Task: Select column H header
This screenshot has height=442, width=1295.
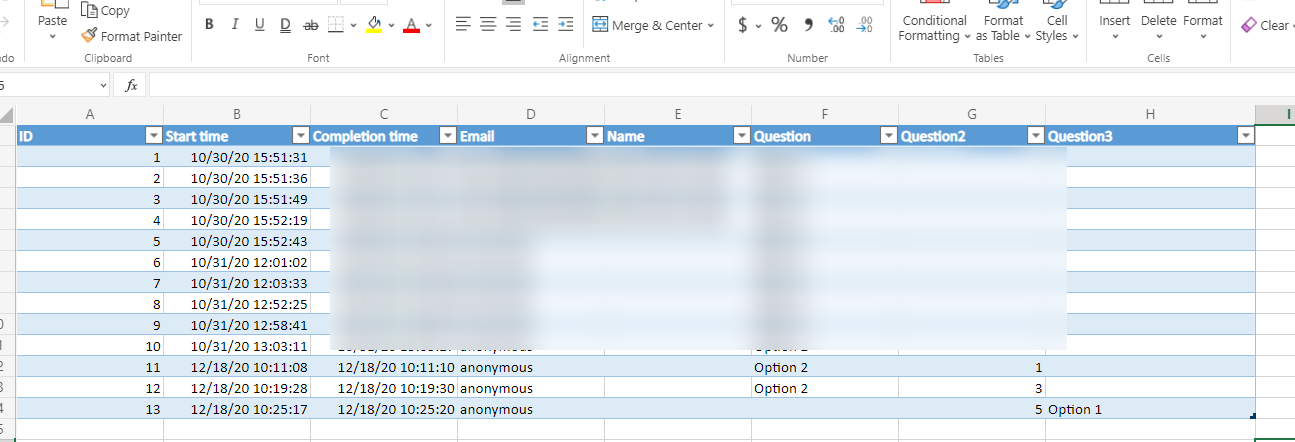Action: pos(1150,114)
